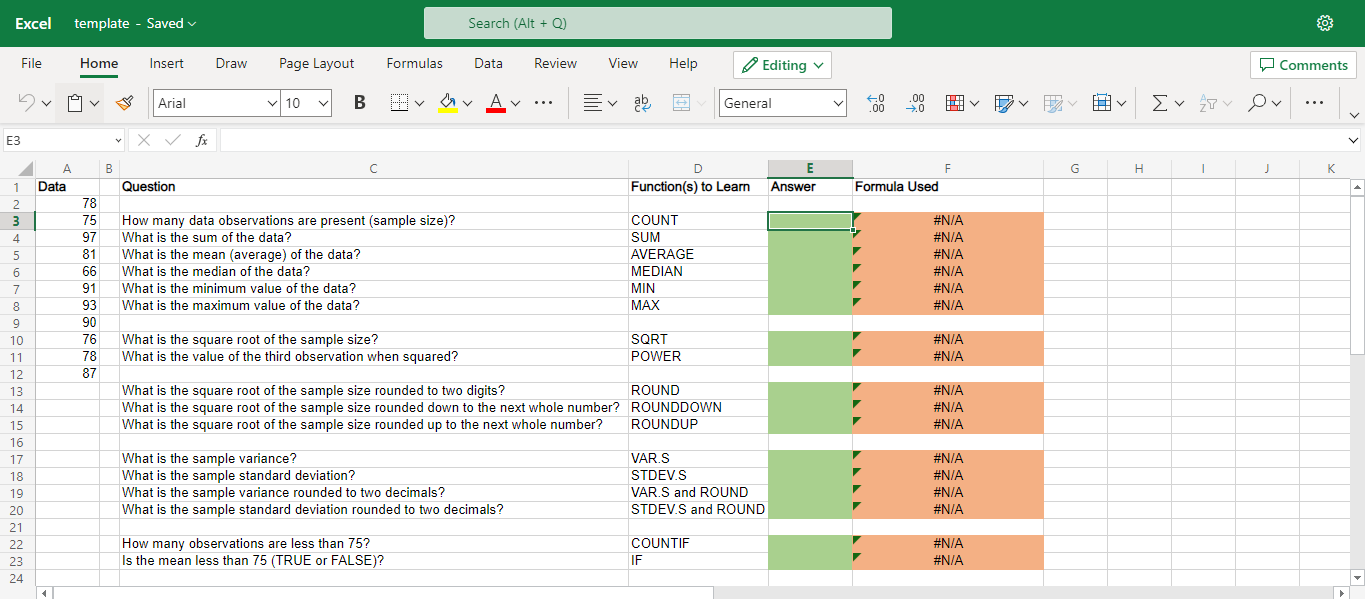Click the Increase Decimal icon
This screenshot has height=599, width=1365.
[x=875, y=103]
